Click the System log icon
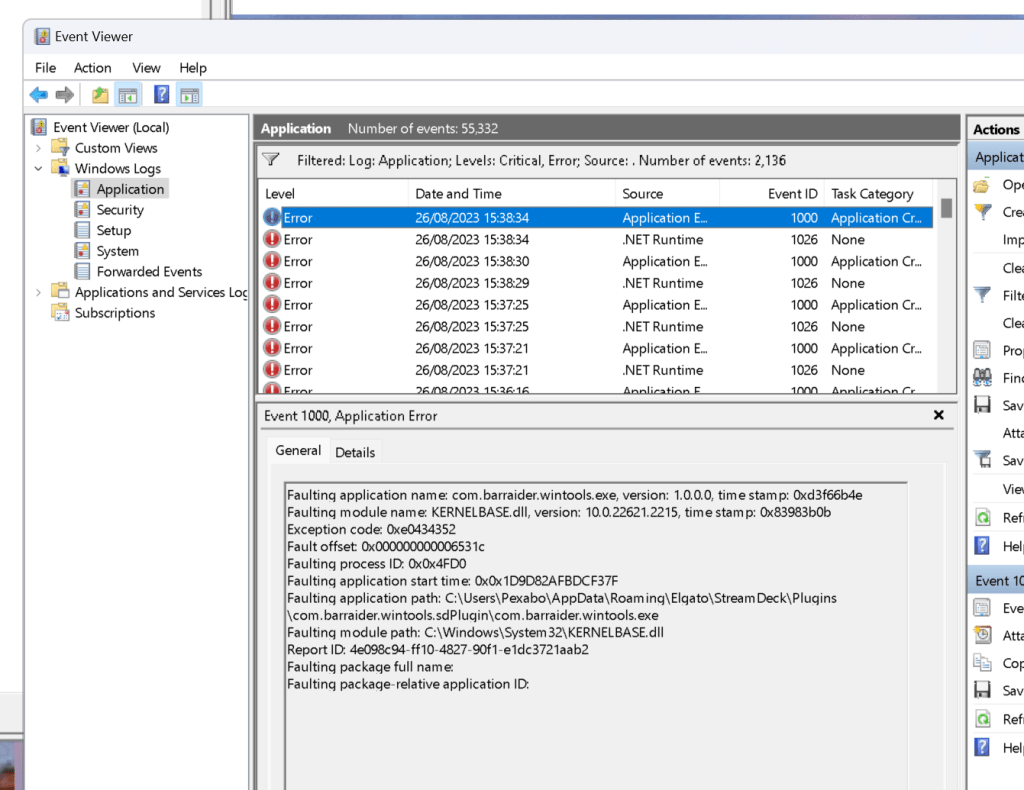Screen dimensions: 1024x790 click(82, 251)
